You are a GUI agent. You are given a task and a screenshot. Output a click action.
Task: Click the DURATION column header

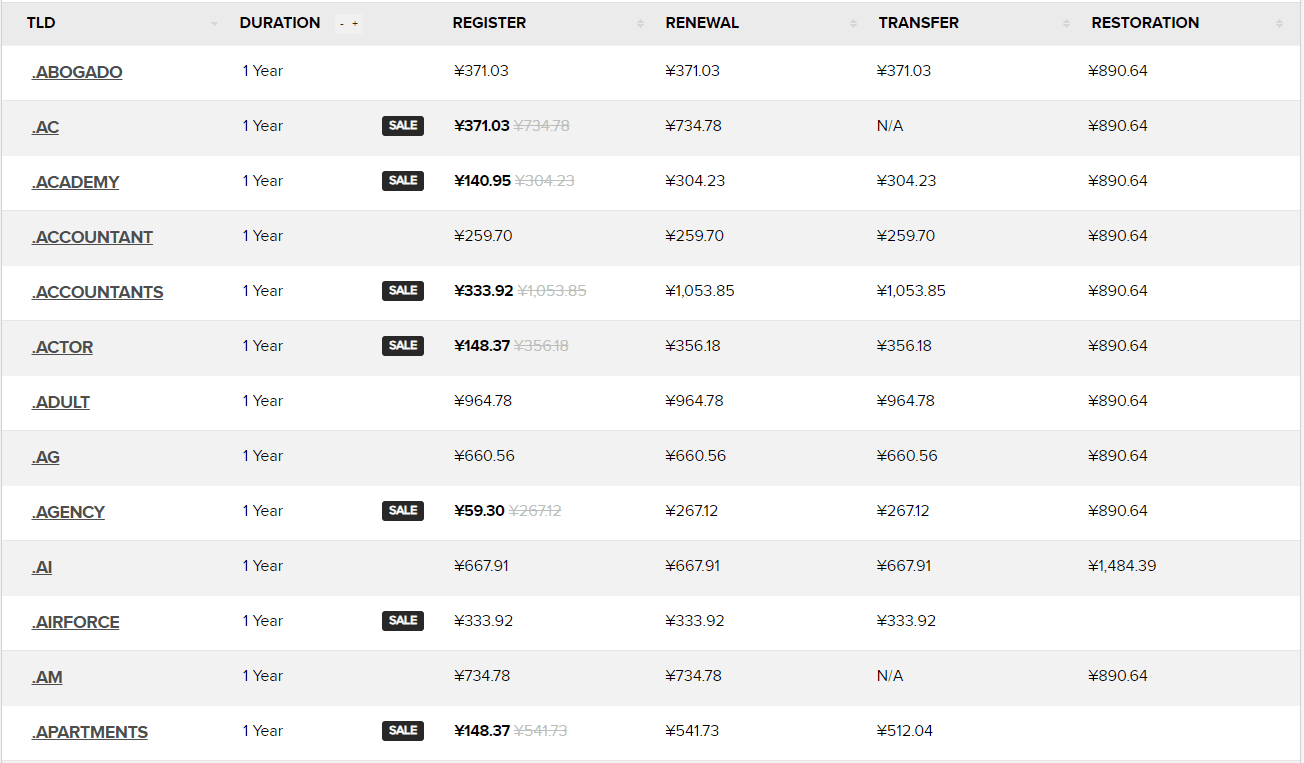tap(280, 23)
